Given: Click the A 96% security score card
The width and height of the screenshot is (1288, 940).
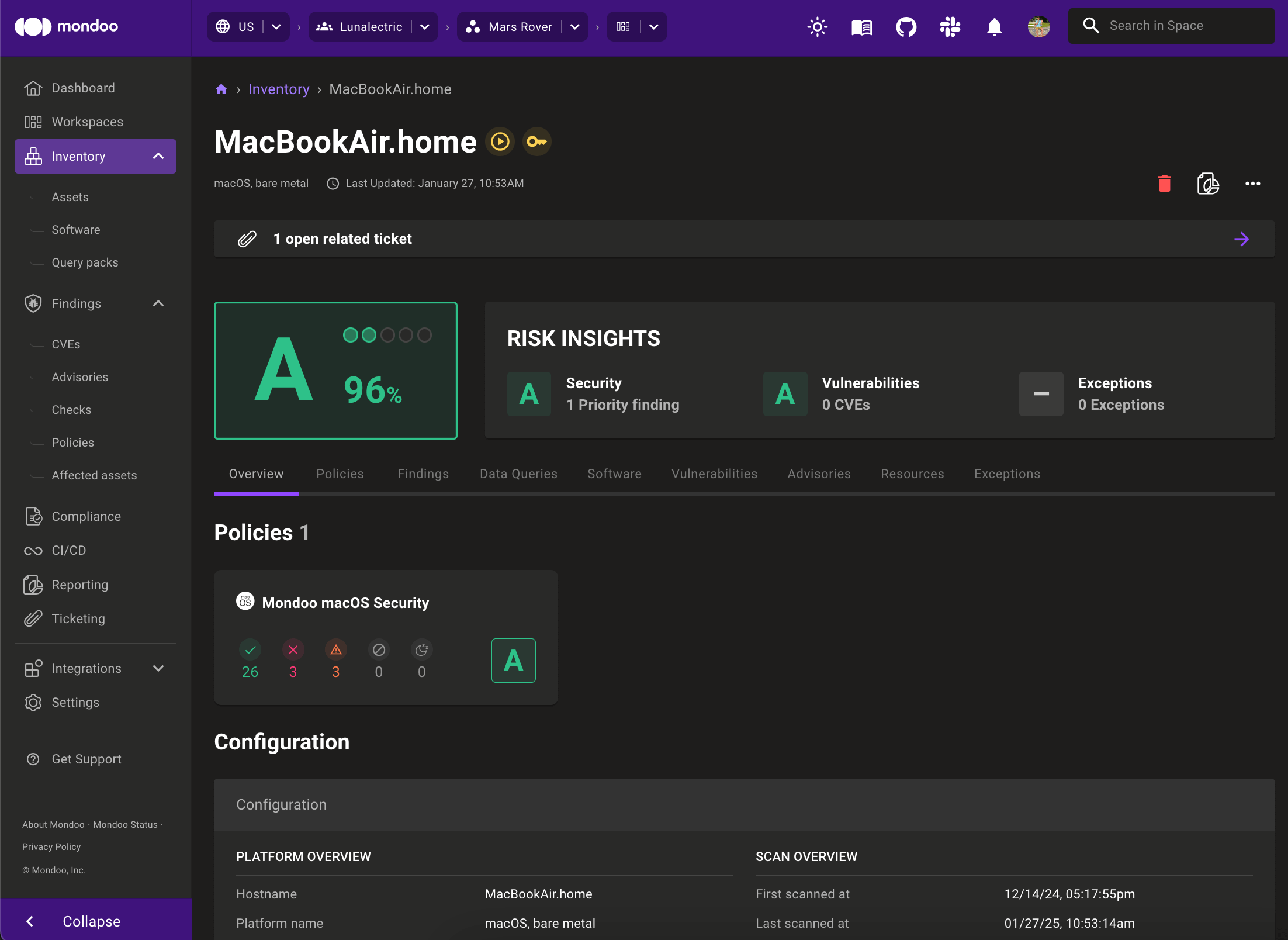Looking at the screenshot, I should (335, 371).
